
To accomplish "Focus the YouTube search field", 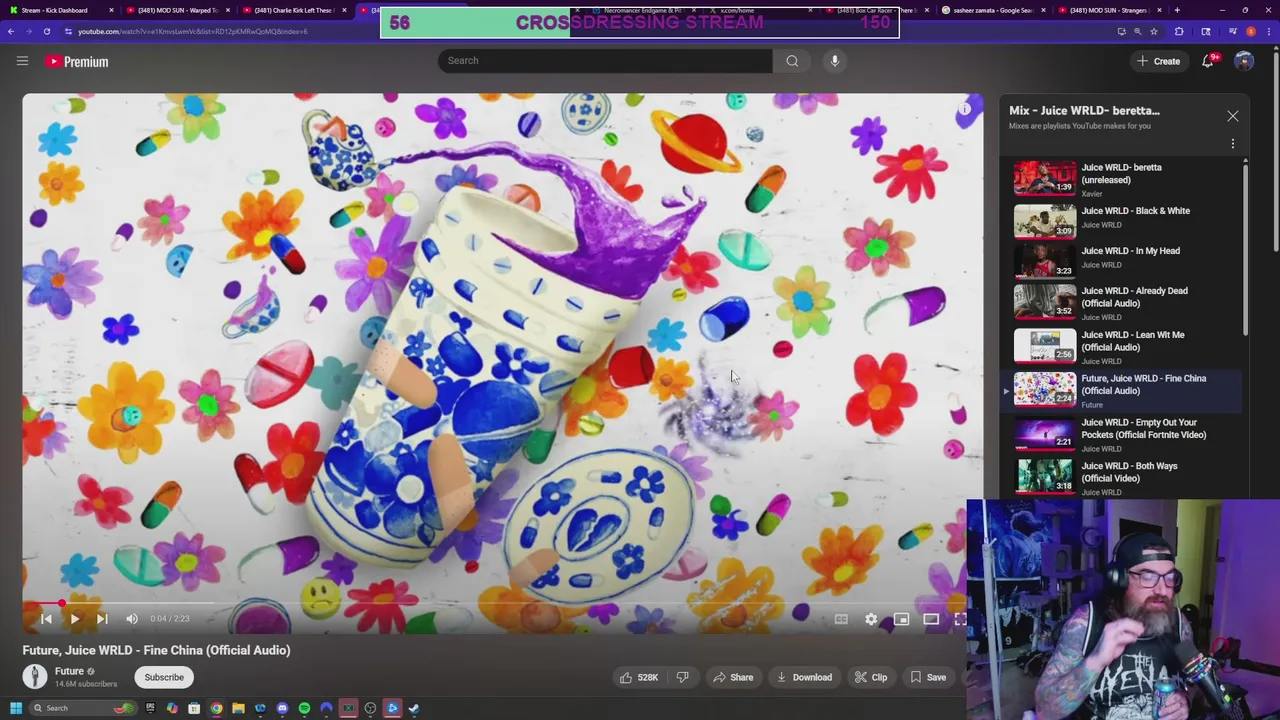I will tap(605, 61).
